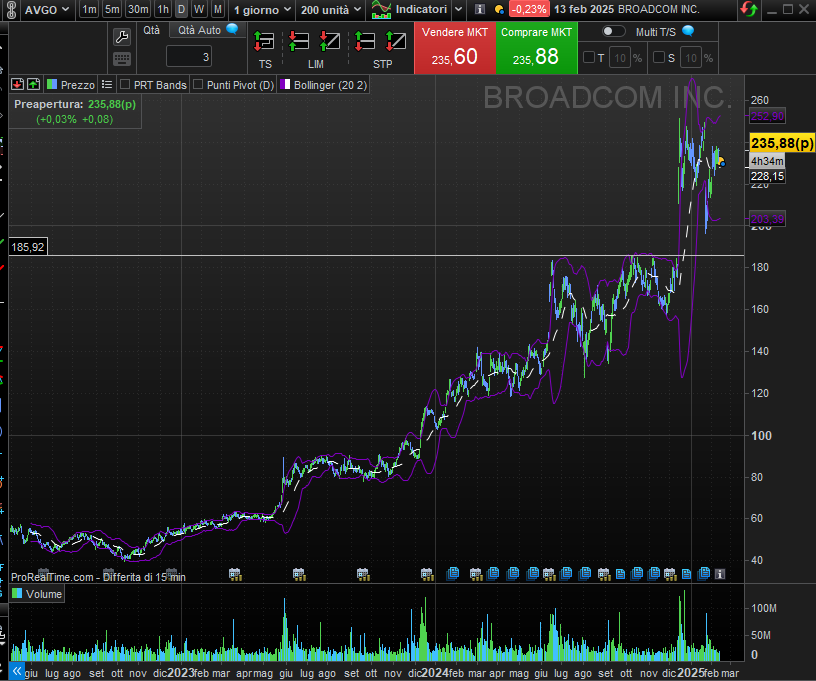Enable the PRT Bands checkbox

pyautogui.click(x=125, y=85)
